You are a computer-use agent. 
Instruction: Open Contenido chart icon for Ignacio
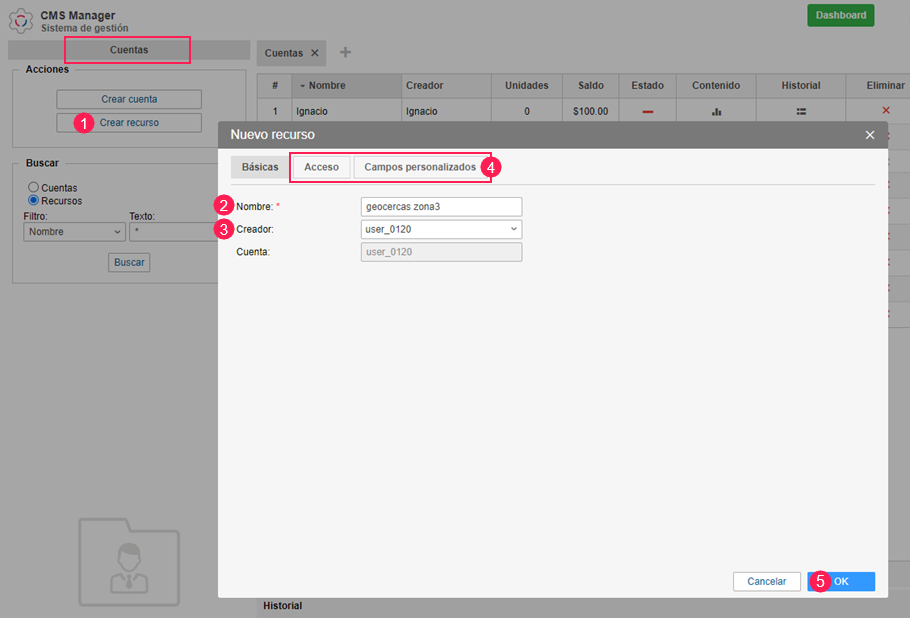tap(716, 111)
